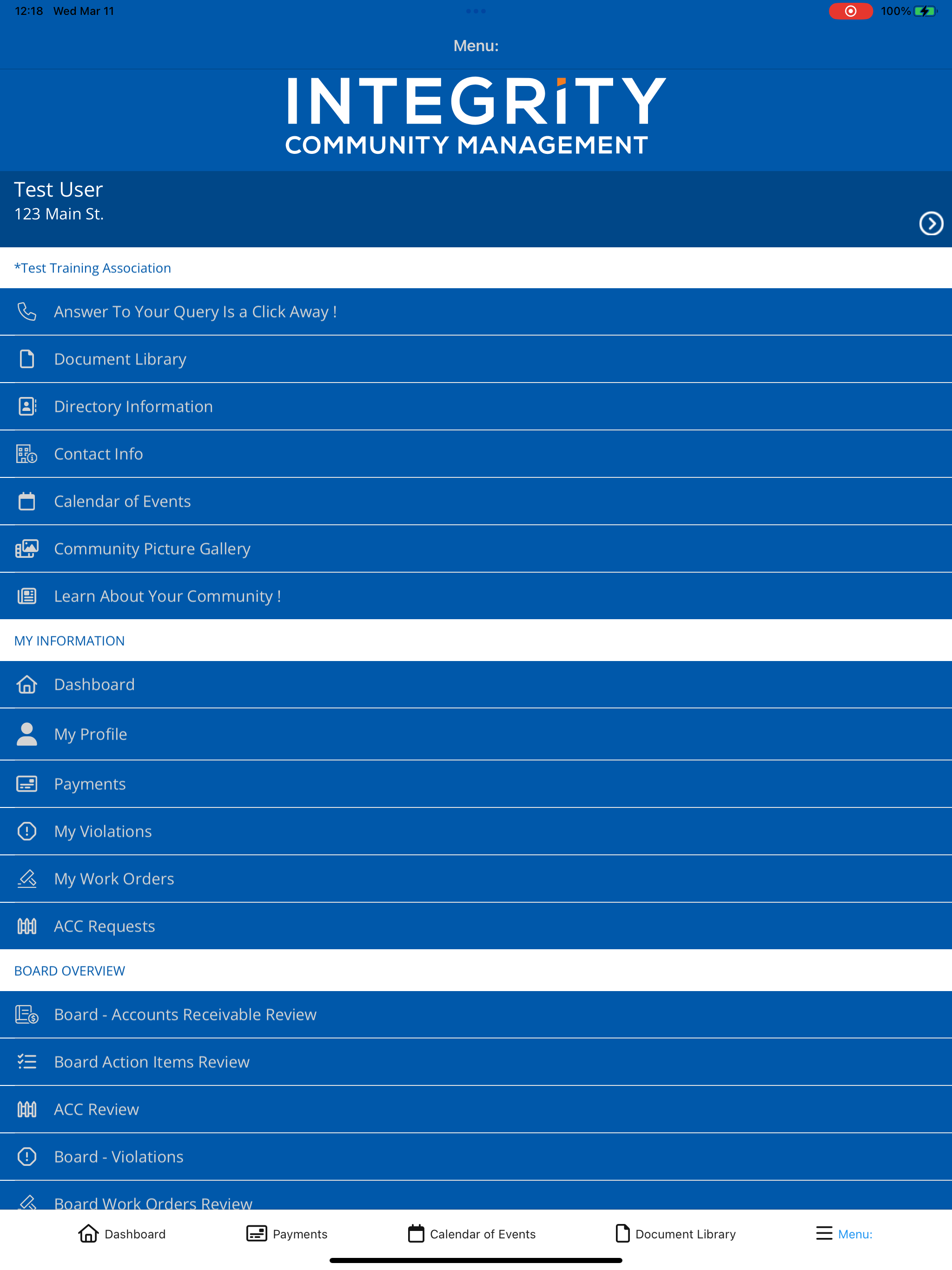This screenshot has height=1270, width=952.
Task: Open Board - Accounts Receivable Review entry
Action: click(476, 1014)
